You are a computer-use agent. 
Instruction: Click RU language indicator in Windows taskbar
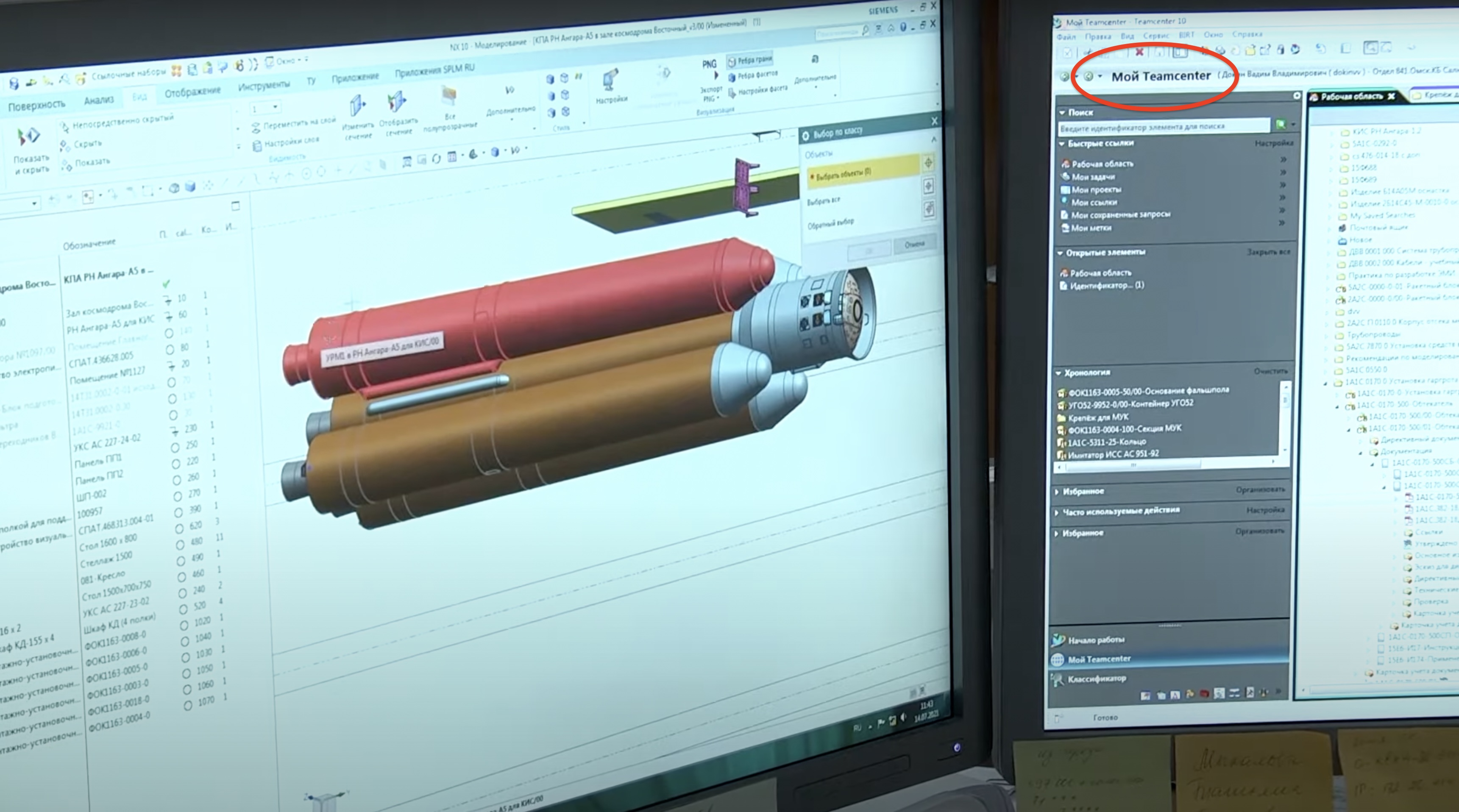(857, 729)
